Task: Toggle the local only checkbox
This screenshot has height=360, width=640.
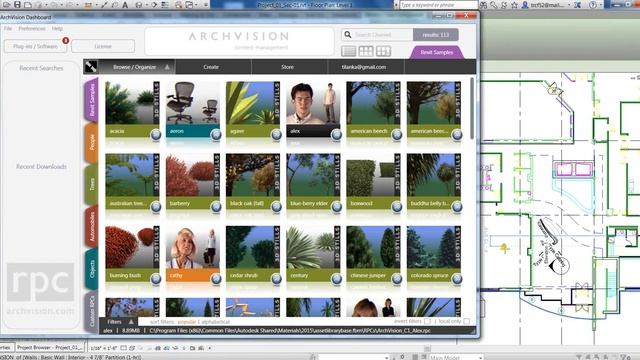Action: click(x=466, y=322)
